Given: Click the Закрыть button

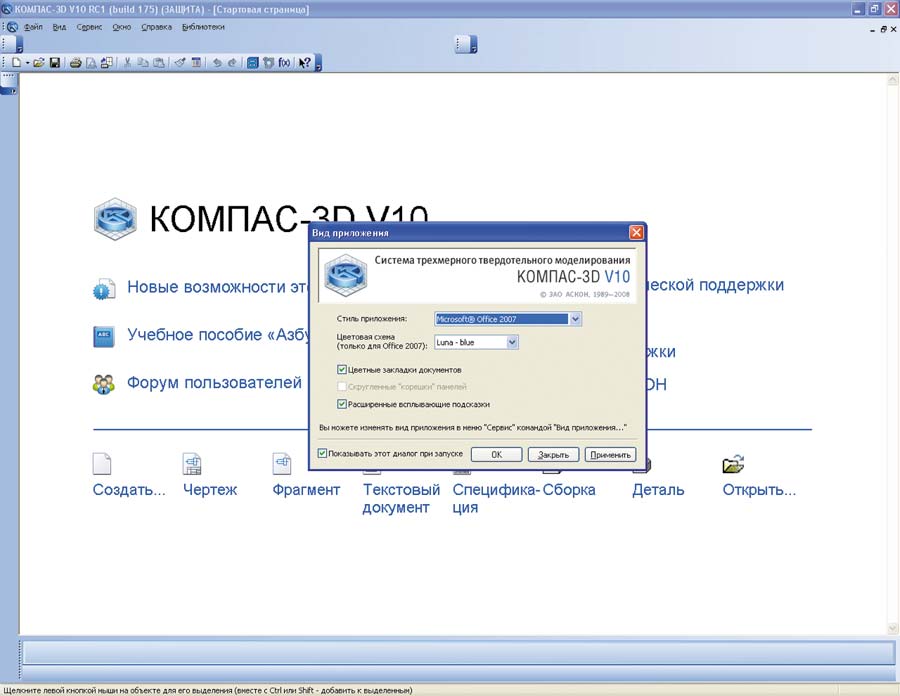Looking at the screenshot, I should coord(553,454).
